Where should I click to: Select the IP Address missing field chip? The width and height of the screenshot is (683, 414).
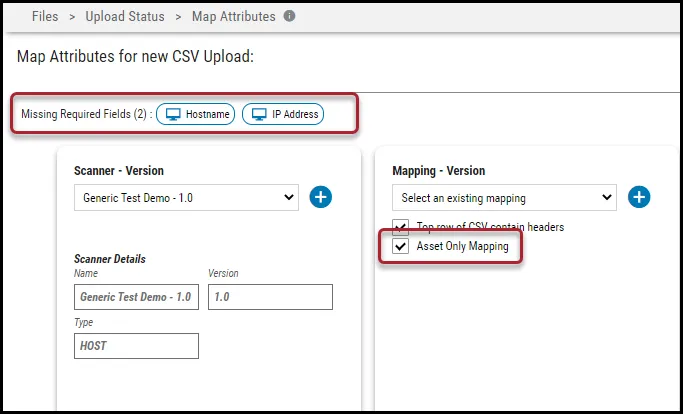[283, 114]
